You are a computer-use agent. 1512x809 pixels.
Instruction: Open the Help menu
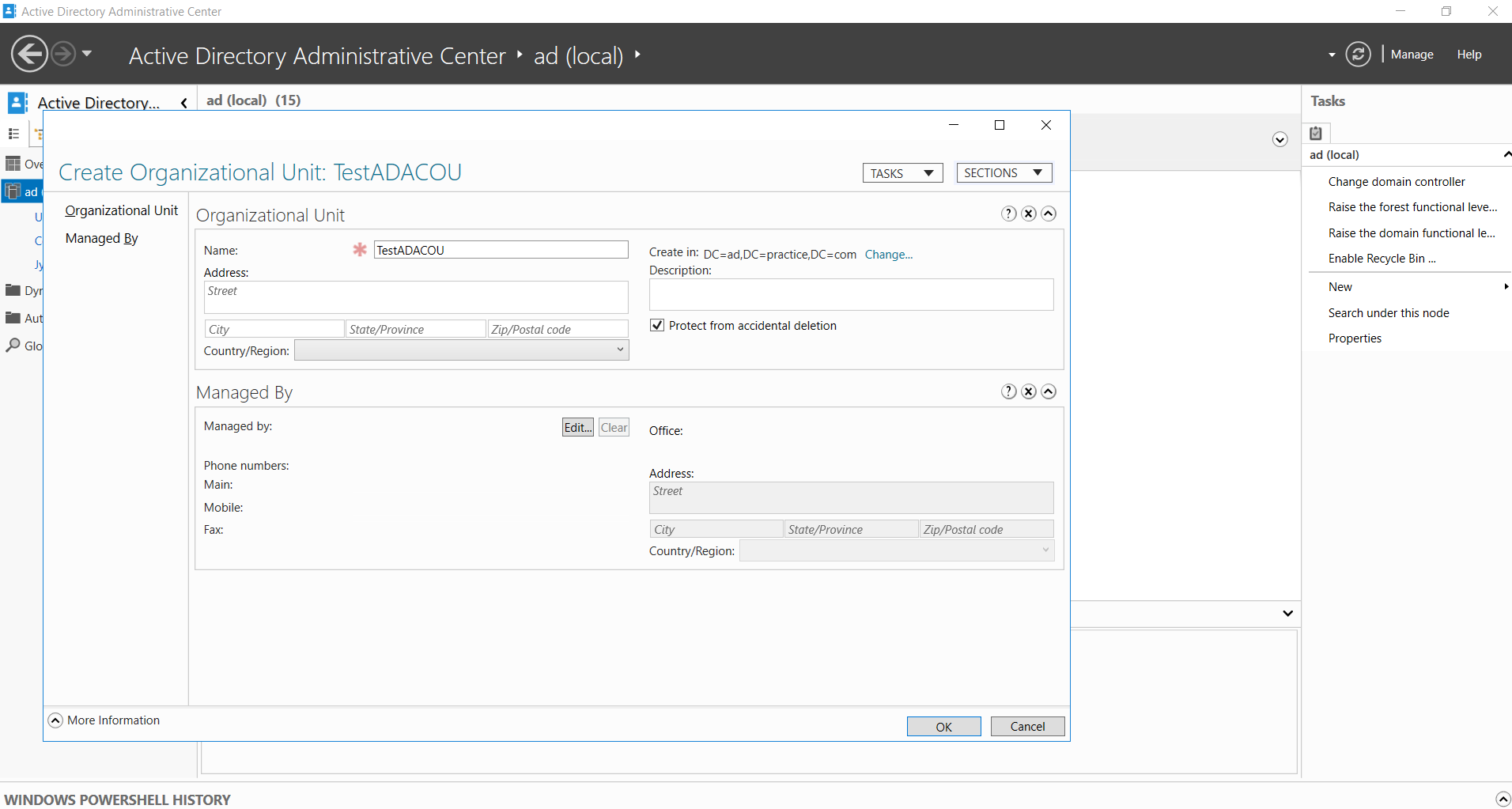[1469, 55]
